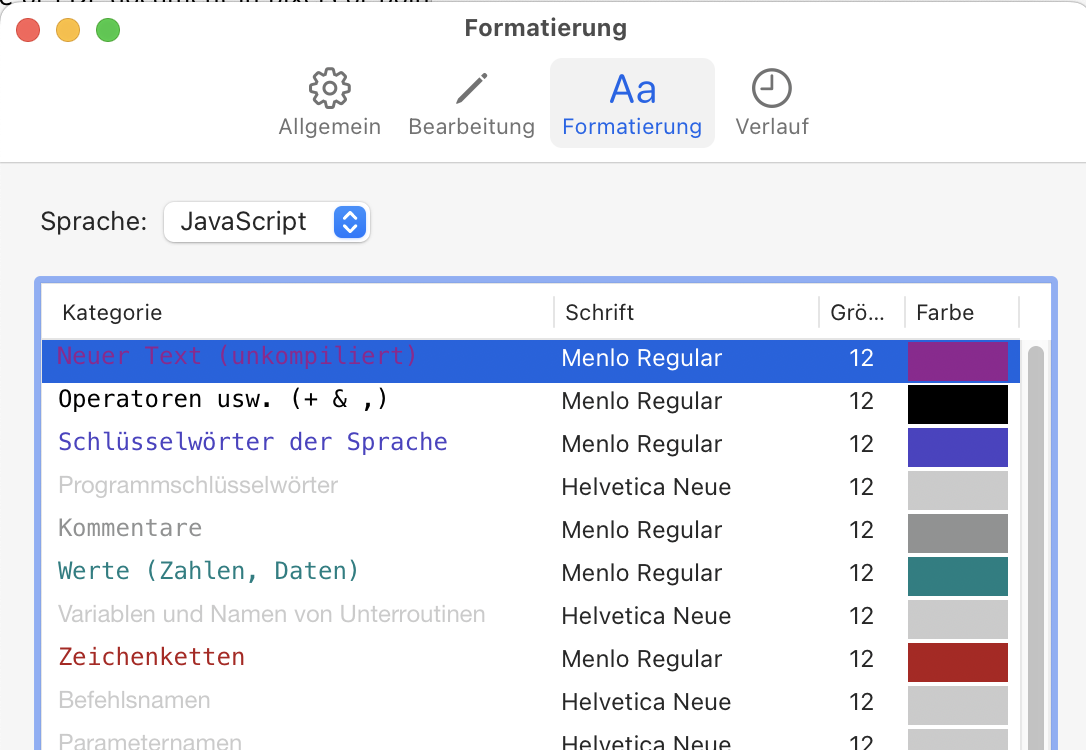The height and width of the screenshot is (750, 1086).
Task: Click the Kategorie column header
Action: (x=112, y=313)
